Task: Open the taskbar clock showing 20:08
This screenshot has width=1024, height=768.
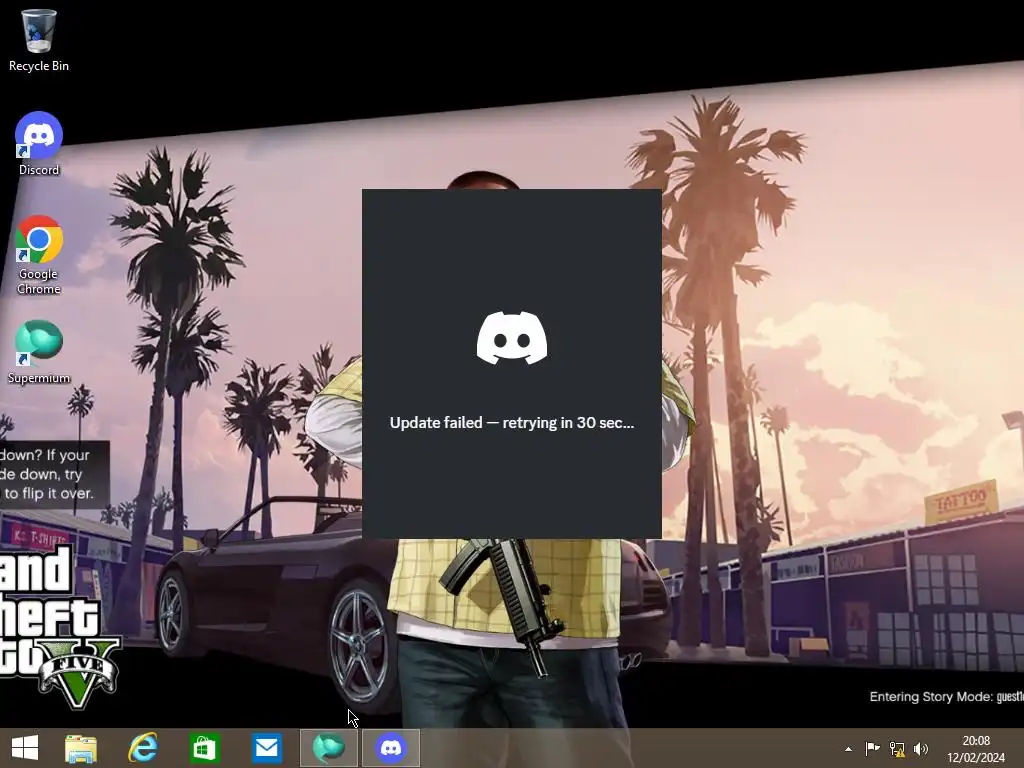Action: 976,749
